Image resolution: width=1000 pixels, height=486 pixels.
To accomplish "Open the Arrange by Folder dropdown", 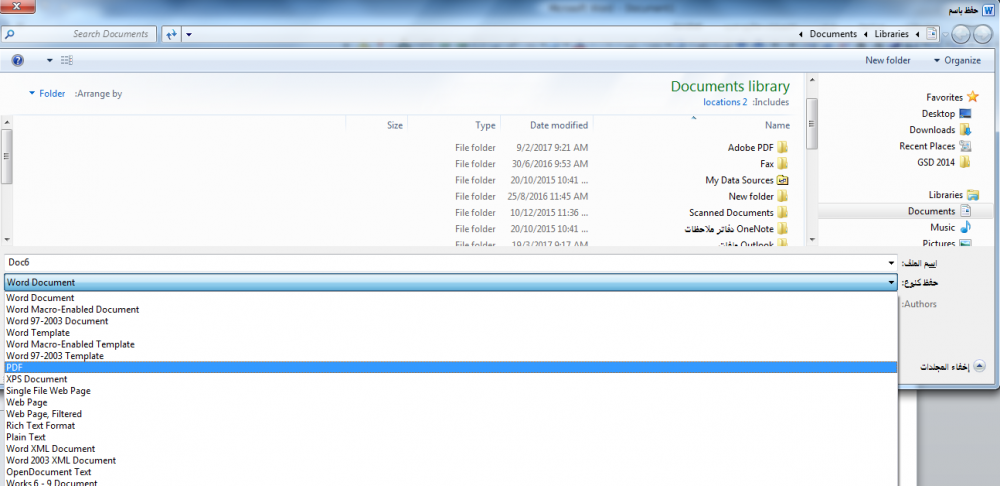I will 47,94.
